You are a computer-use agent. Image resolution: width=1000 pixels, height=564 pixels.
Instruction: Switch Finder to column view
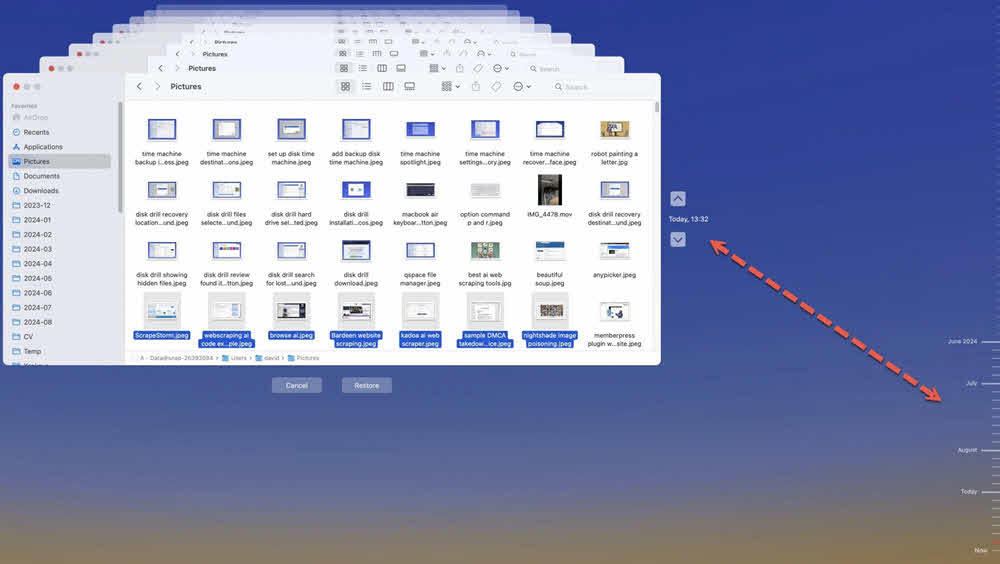388,86
